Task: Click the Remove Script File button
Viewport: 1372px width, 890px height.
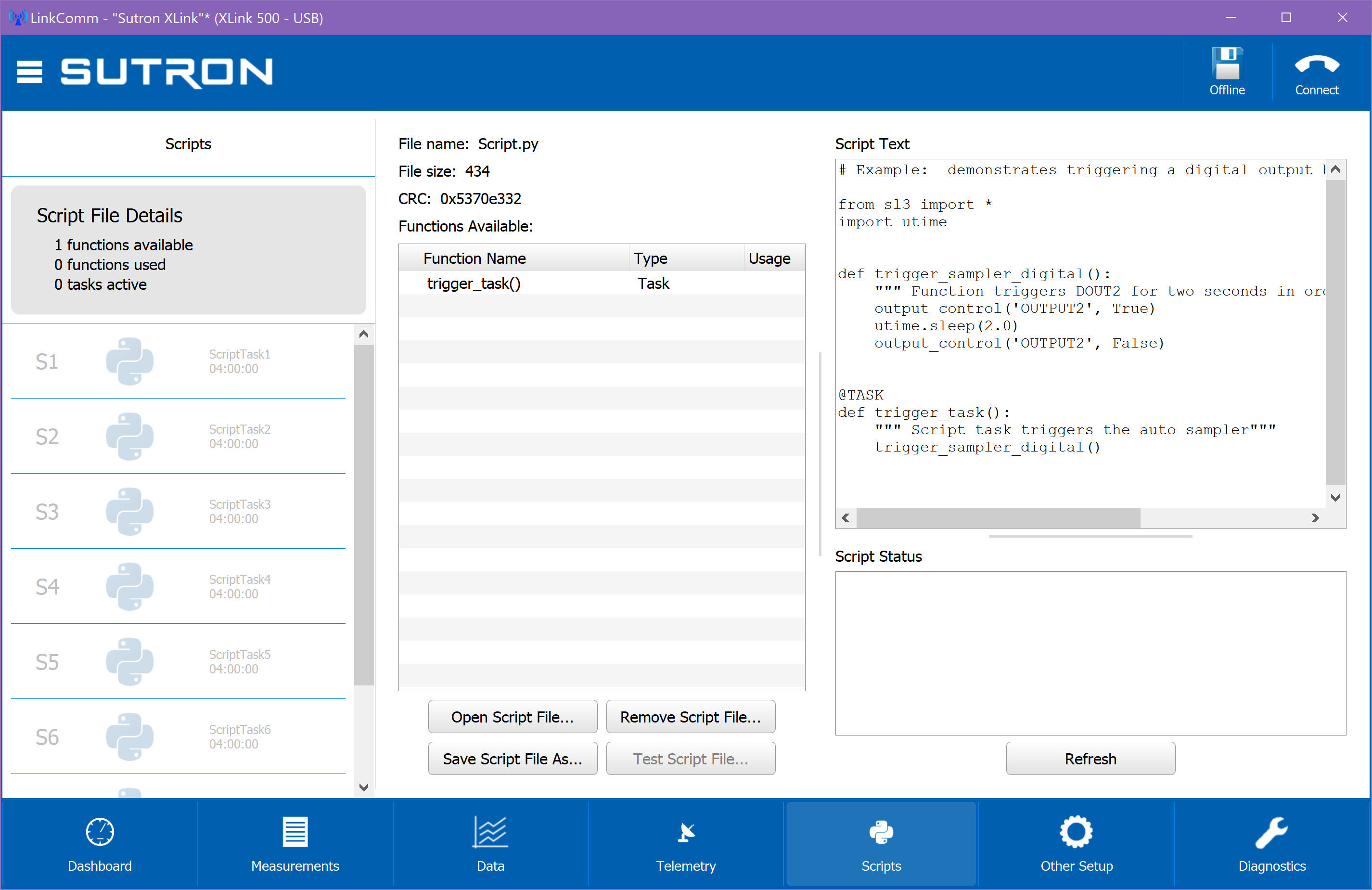Action: [691, 717]
